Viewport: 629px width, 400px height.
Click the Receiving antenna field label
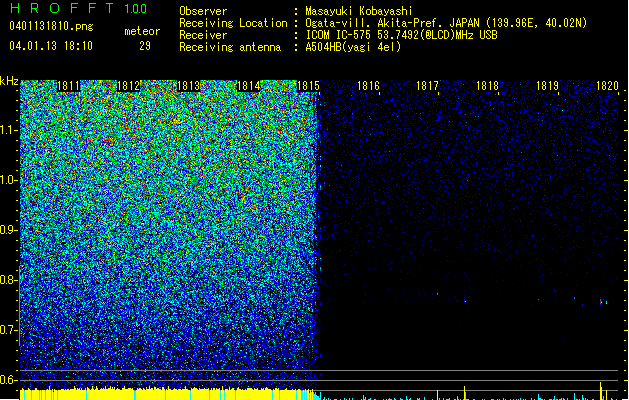pos(230,47)
